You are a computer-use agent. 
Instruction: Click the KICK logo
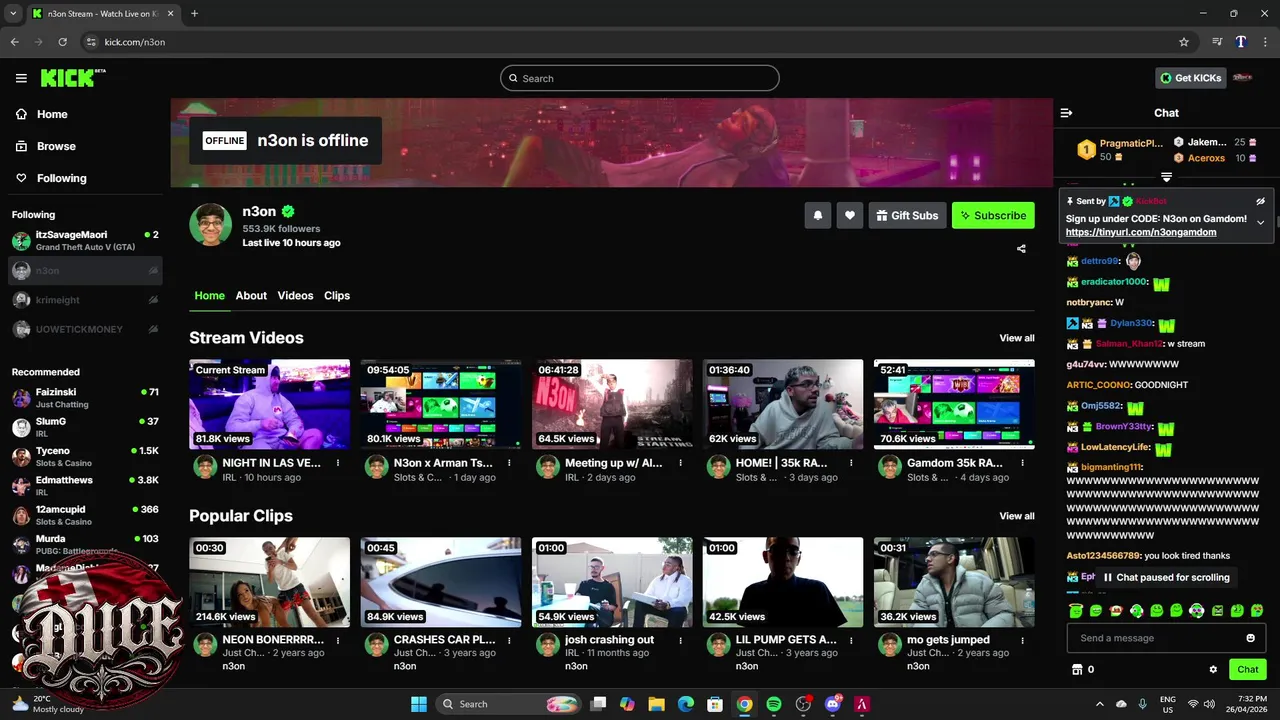tap(69, 78)
